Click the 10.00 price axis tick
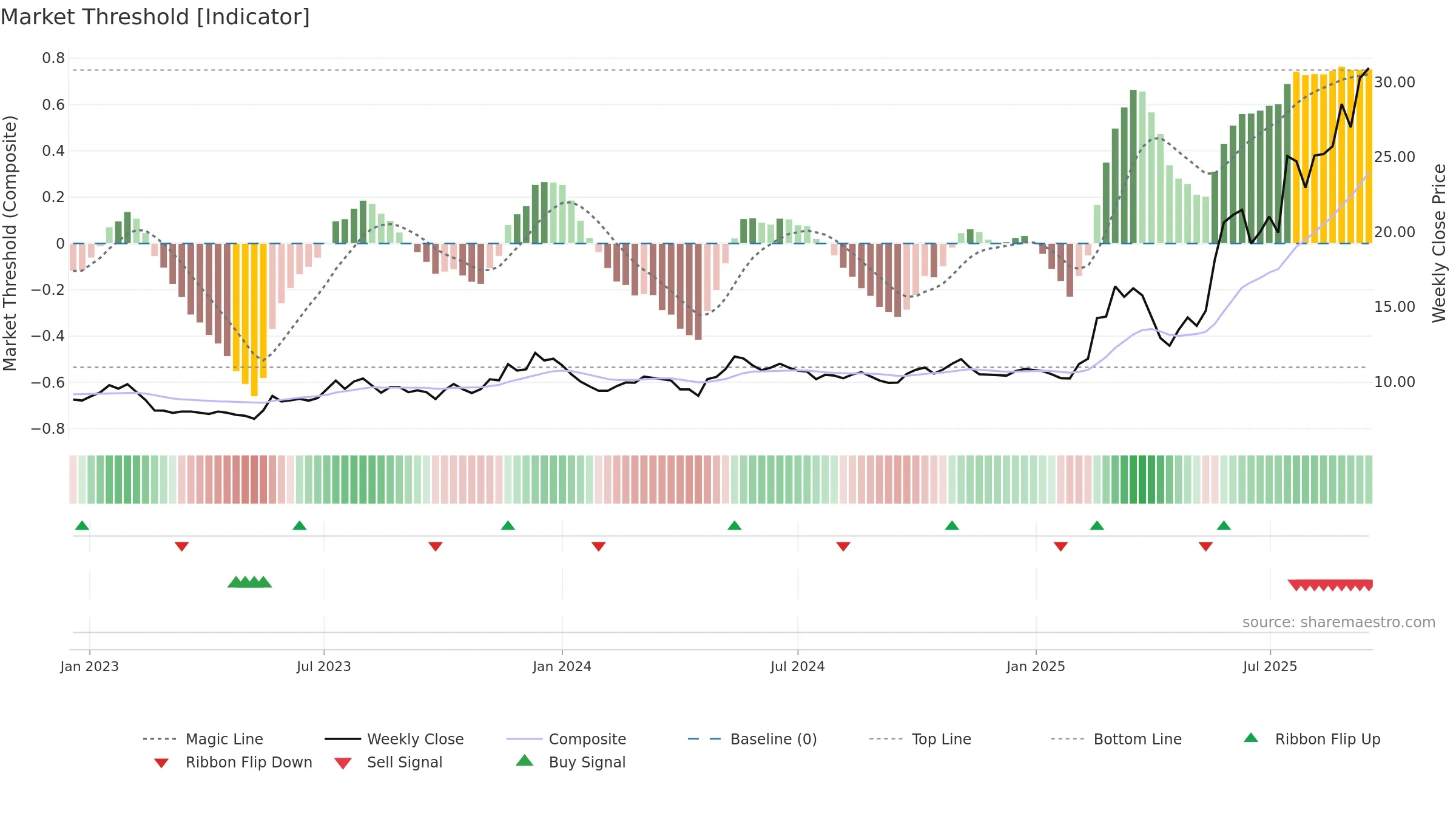This screenshot has width=1456, height=819. tap(1394, 382)
